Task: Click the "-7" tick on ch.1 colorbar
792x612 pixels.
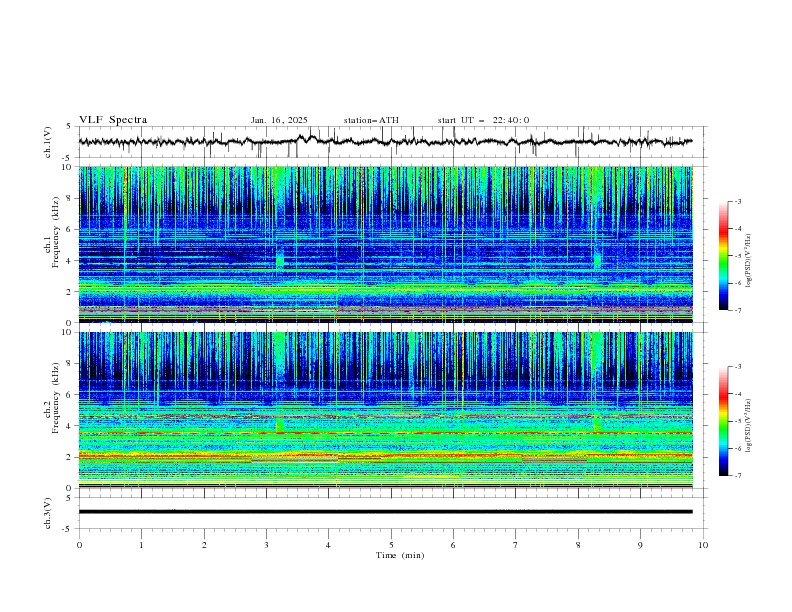Action: pos(737,310)
